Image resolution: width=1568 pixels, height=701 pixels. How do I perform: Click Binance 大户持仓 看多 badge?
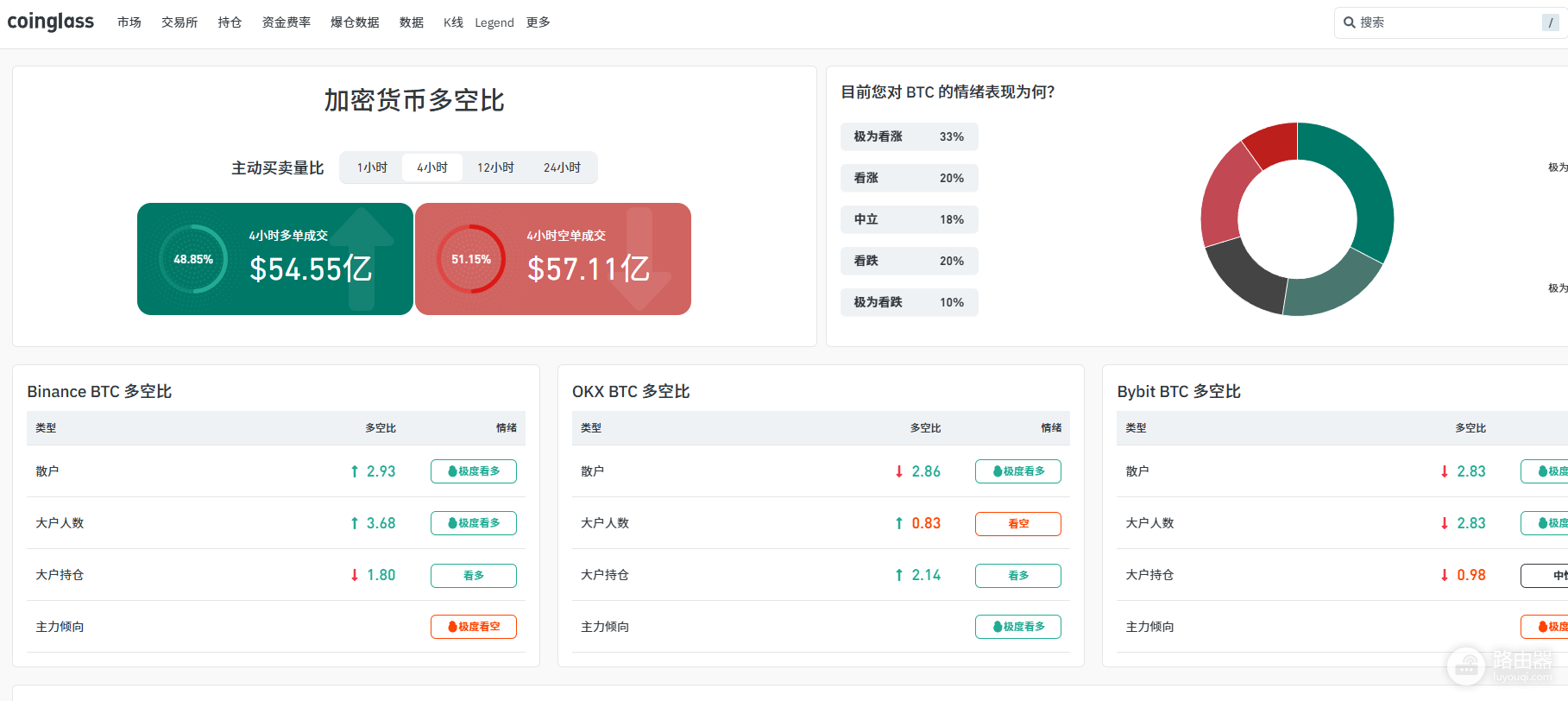[x=474, y=575]
